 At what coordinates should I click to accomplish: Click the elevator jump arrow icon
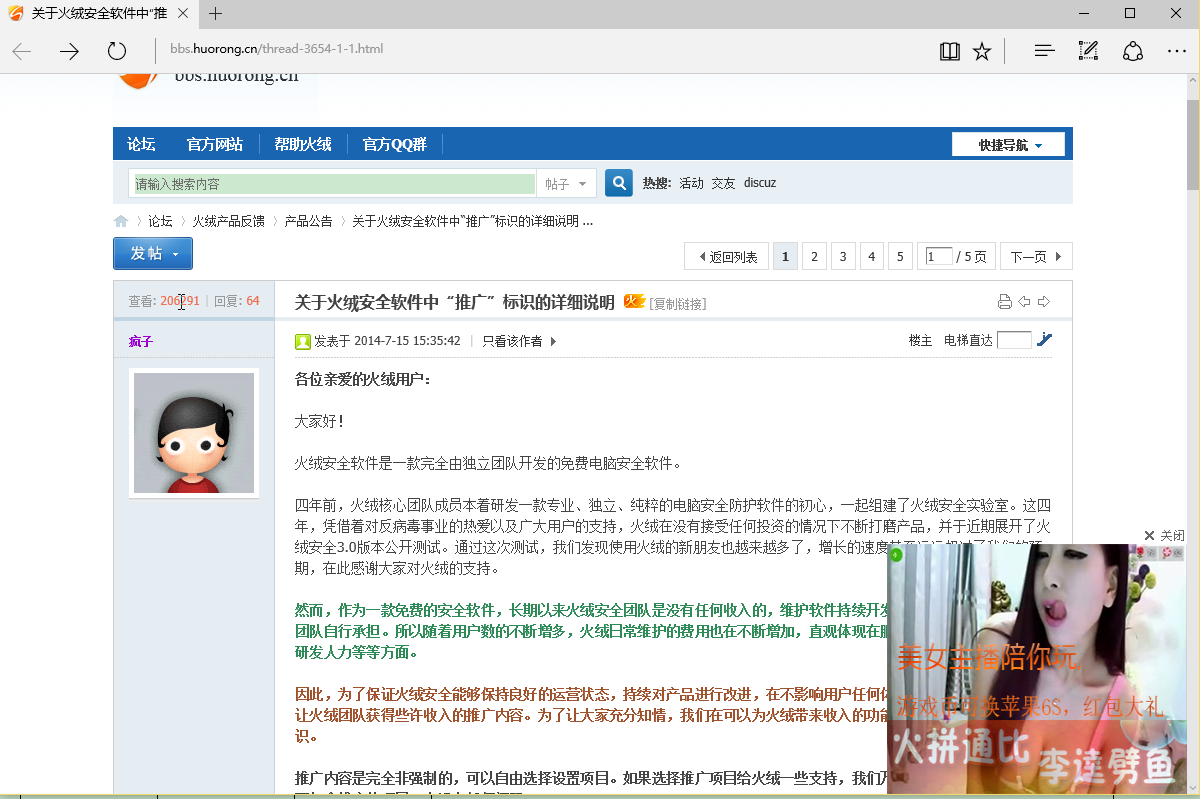pyautogui.click(x=1045, y=339)
